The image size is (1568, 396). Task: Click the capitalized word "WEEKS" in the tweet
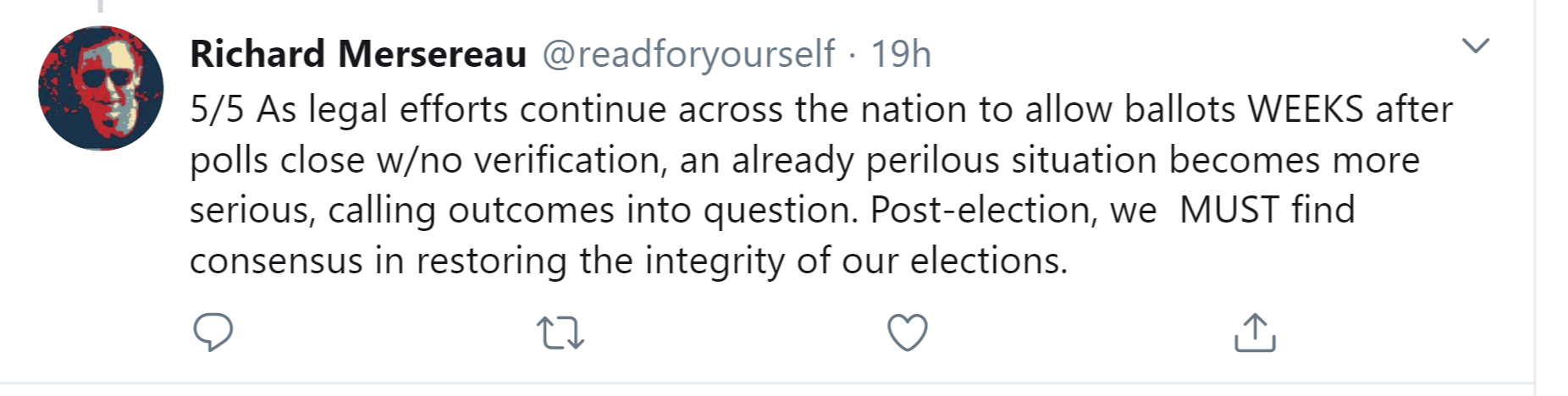click(1306, 110)
